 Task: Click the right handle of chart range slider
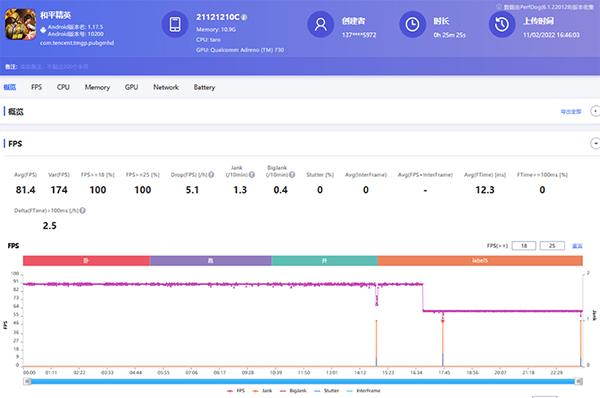[x=579, y=381]
